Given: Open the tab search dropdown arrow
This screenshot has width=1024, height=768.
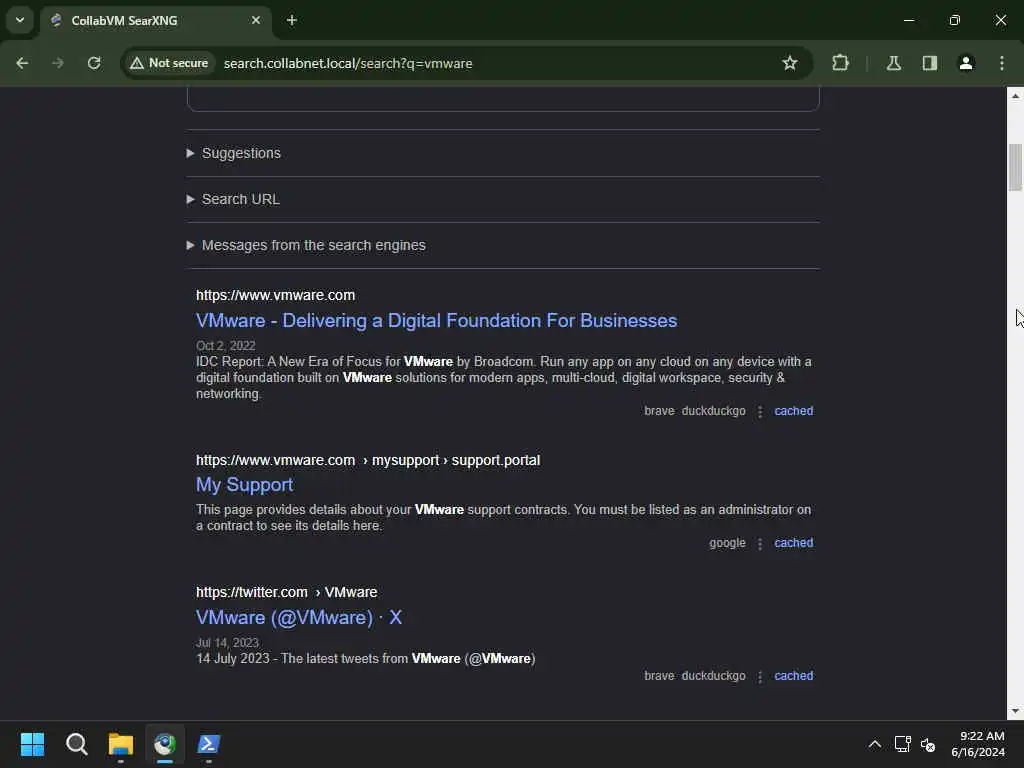Looking at the screenshot, I should click(20, 20).
